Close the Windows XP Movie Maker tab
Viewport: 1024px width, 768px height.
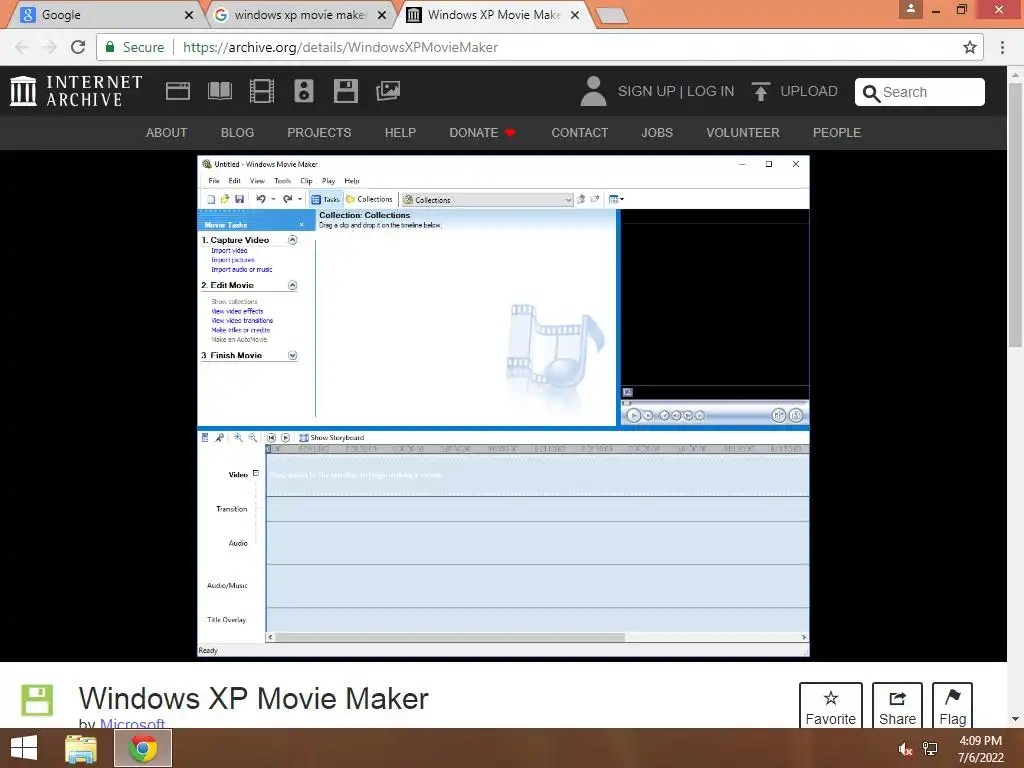pos(575,15)
